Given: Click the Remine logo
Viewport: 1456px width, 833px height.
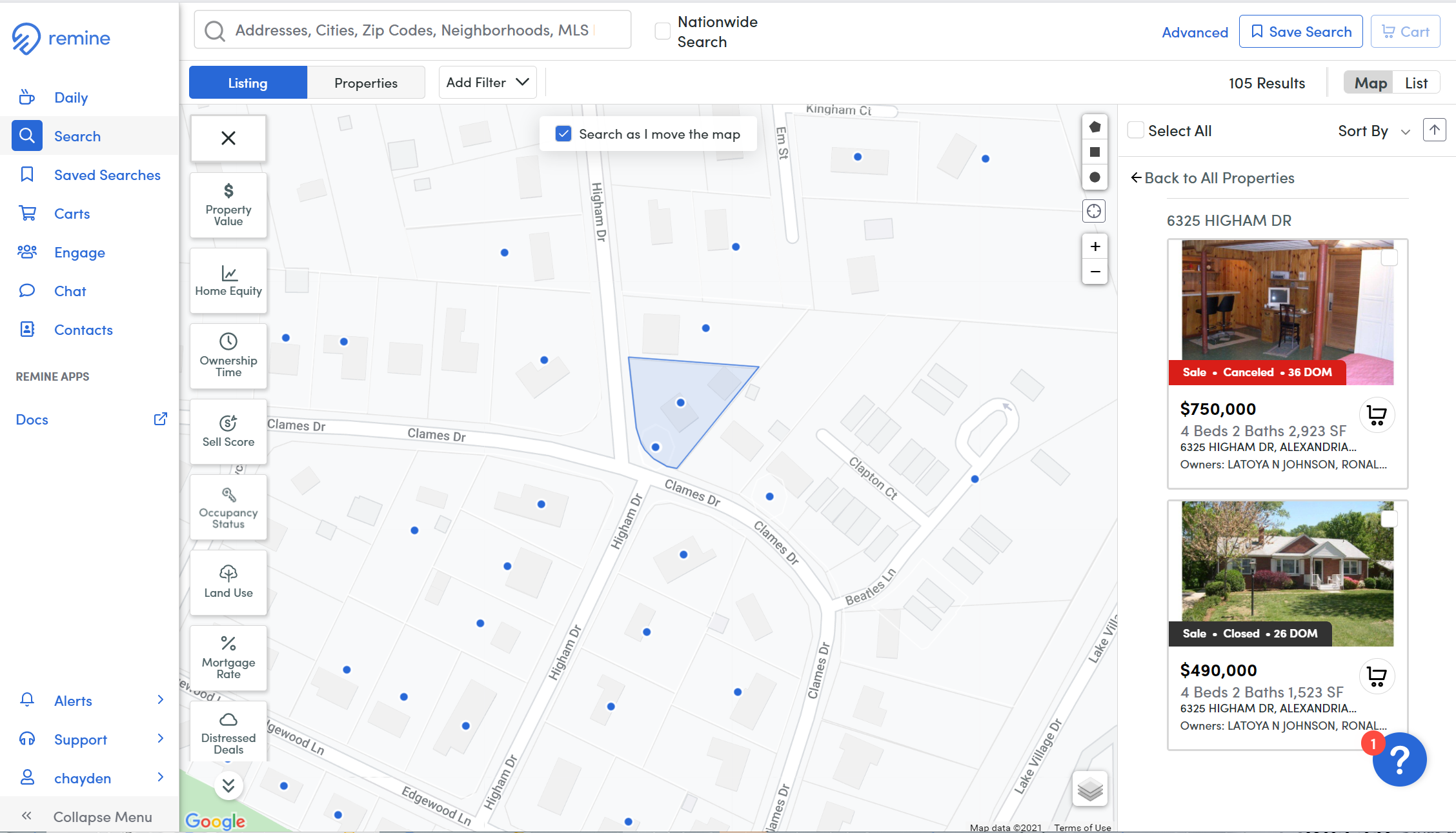Looking at the screenshot, I should [x=61, y=38].
